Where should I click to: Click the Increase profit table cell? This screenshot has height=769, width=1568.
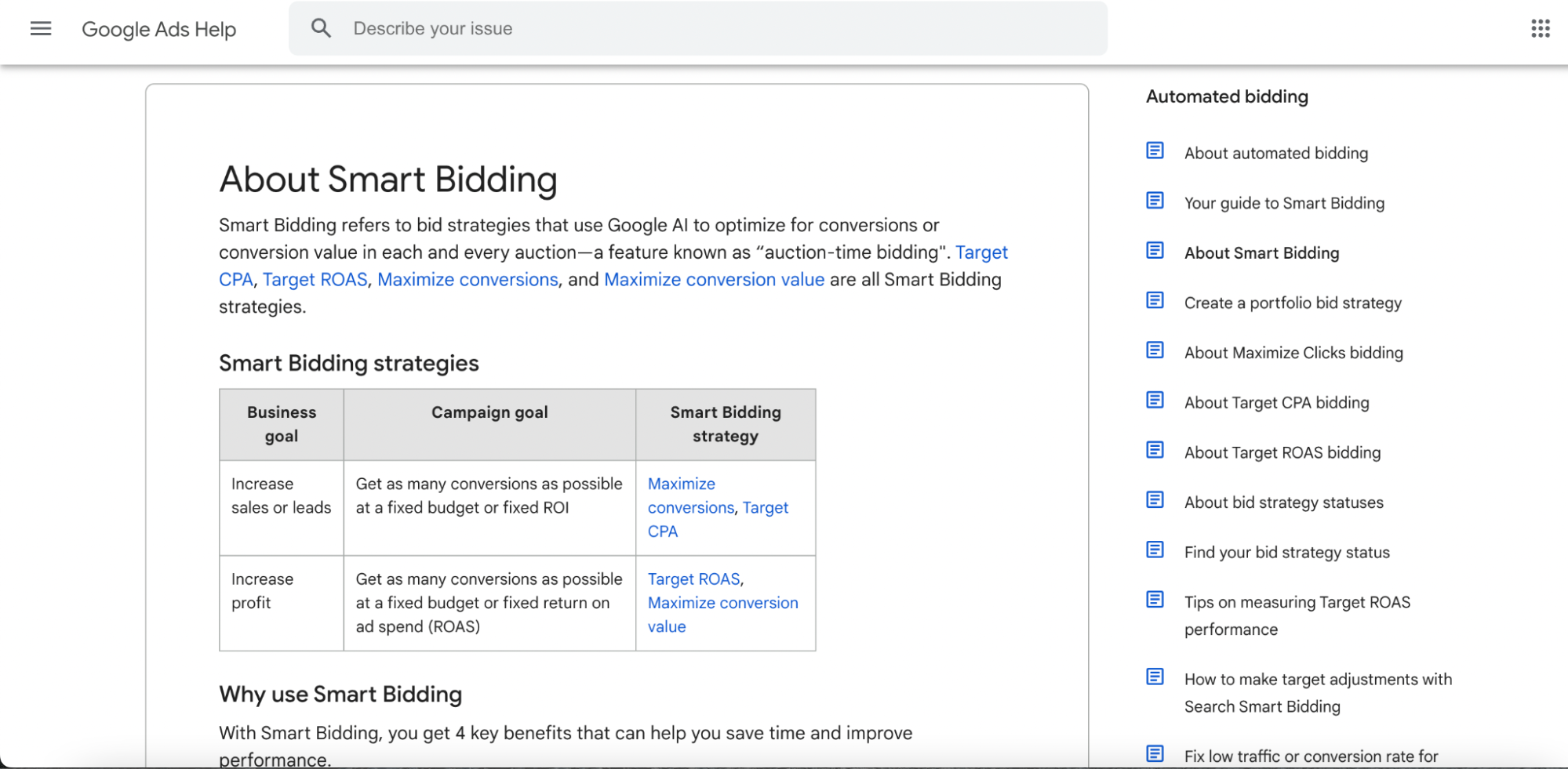[x=282, y=603]
